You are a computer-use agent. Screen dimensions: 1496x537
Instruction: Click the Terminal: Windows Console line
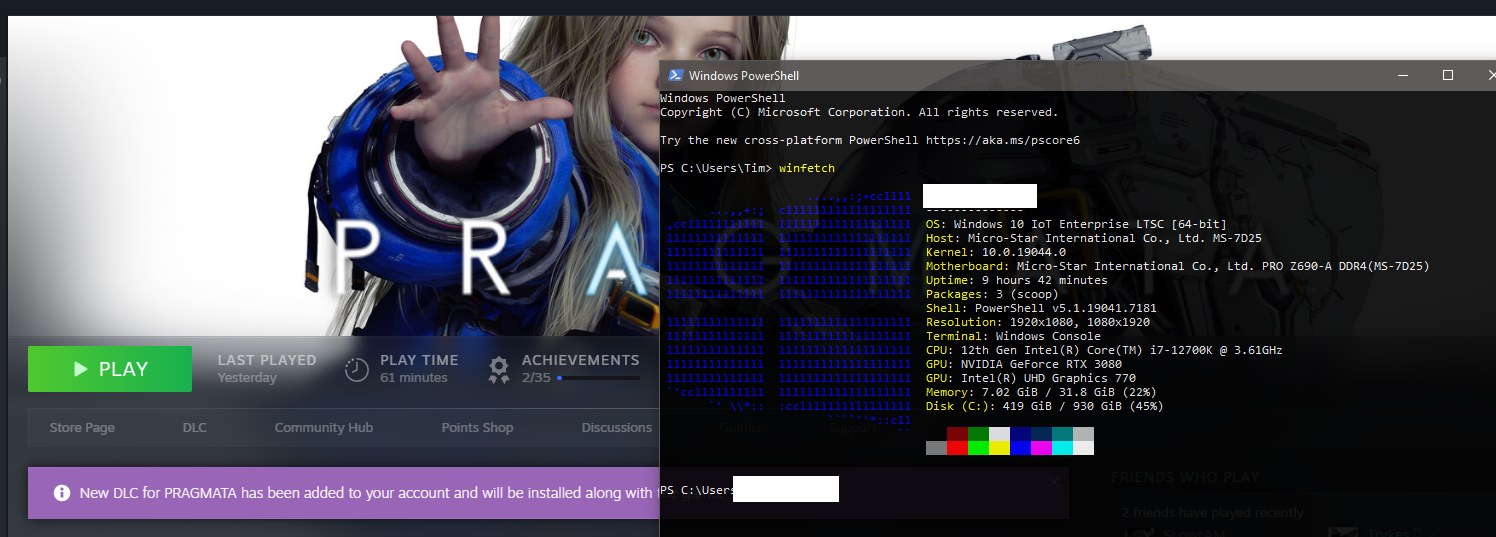tap(1013, 336)
